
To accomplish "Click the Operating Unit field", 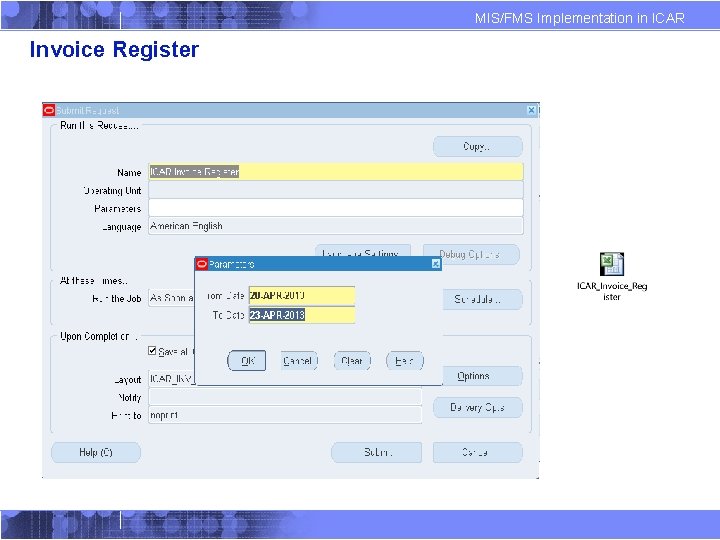I will [336, 190].
